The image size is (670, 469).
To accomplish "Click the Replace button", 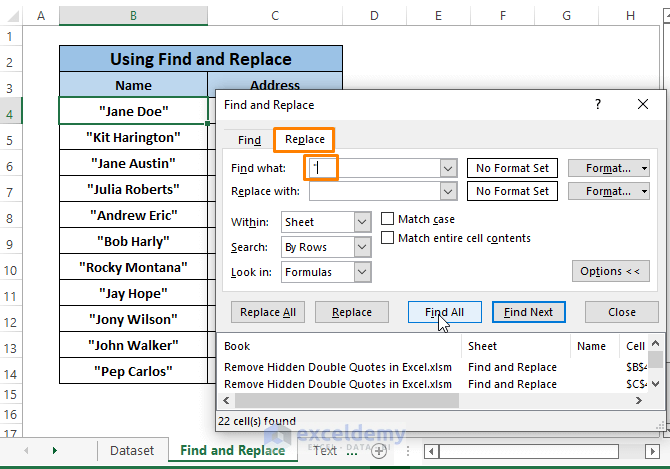I will (x=352, y=312).
